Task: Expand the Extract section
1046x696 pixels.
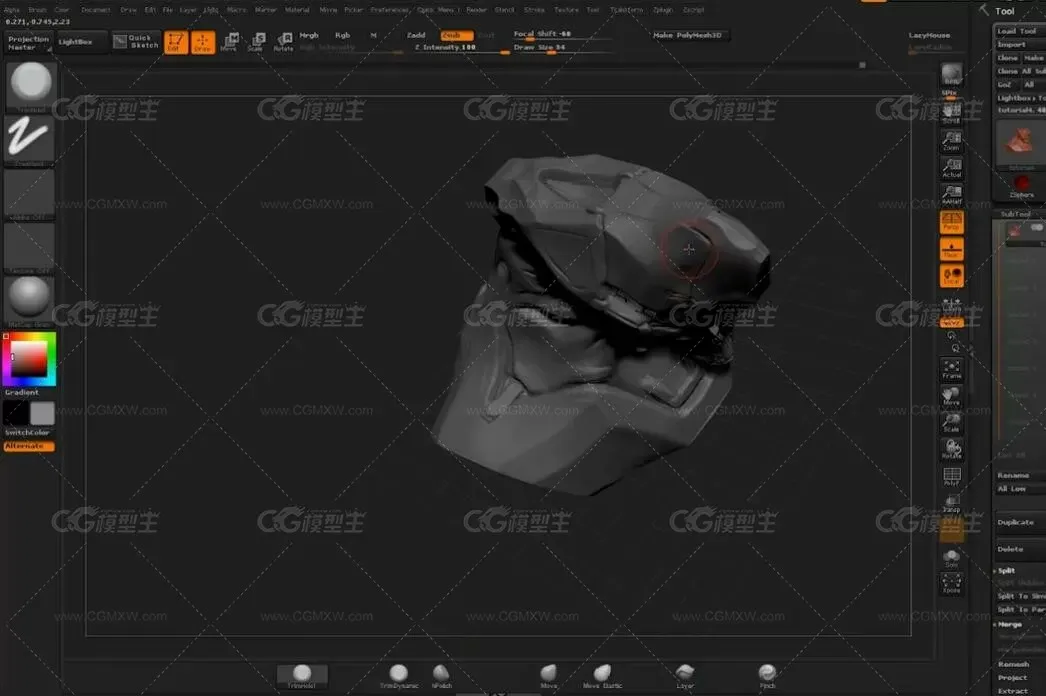Action: tap(1013, 691)
